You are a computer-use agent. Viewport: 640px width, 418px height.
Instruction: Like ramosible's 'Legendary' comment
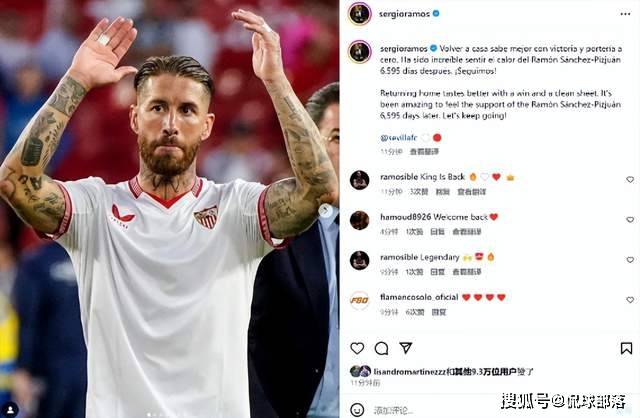(630, 260)
